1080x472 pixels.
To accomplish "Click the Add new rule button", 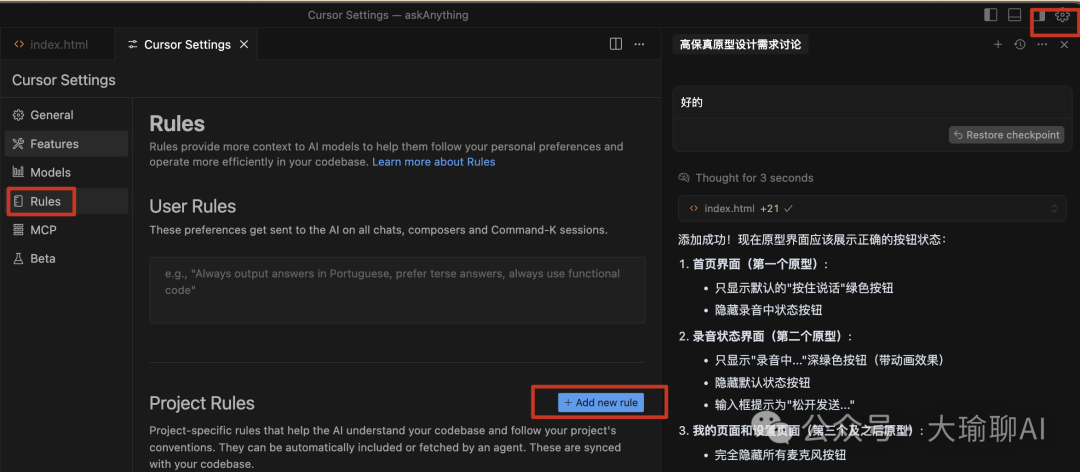I will [601, 402].
